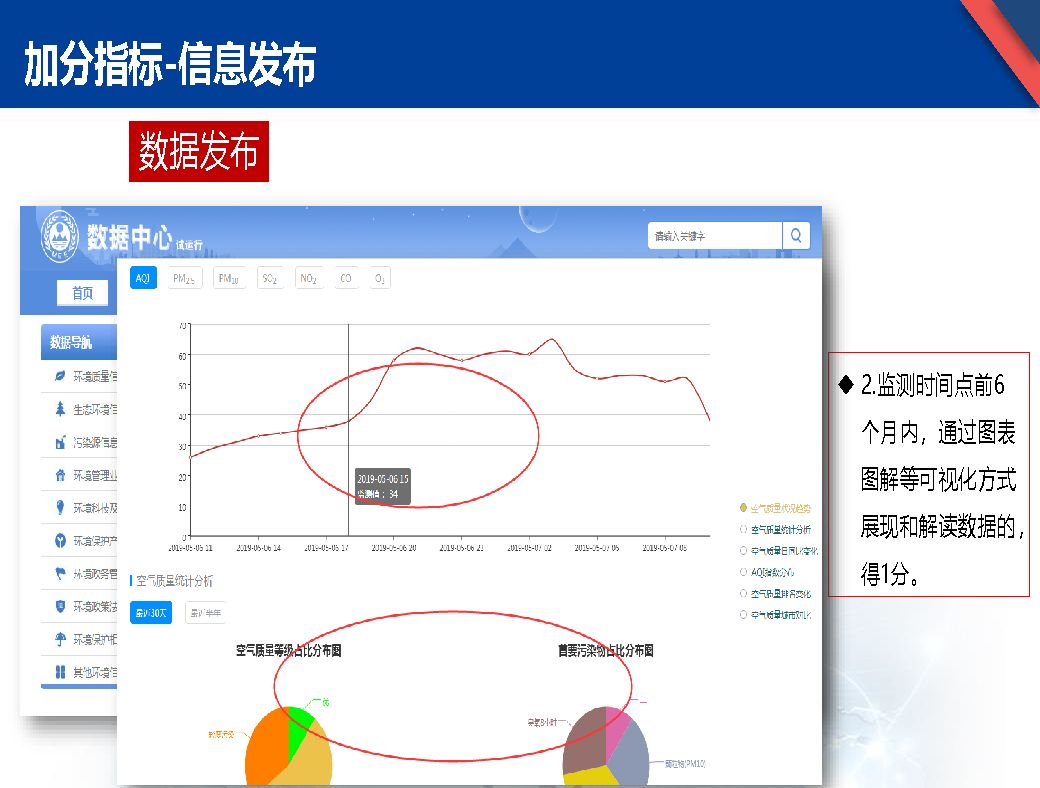Screen dimensions: 1040x788
Task: Open the leaf icon 环境质量 sidebar item
Action: click(79, 376)
